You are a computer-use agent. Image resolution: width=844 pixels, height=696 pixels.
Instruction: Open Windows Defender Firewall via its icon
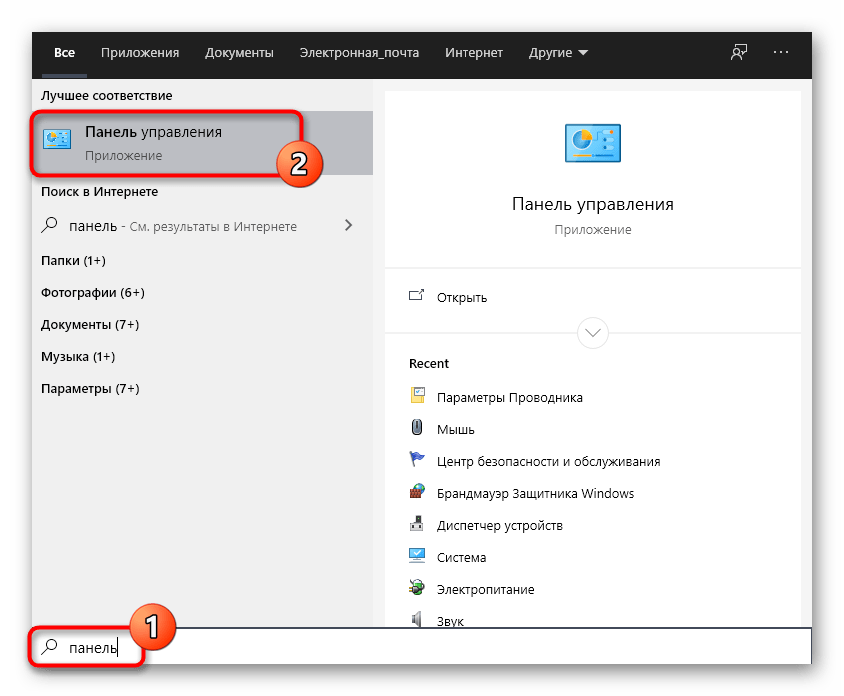(418, 493)
